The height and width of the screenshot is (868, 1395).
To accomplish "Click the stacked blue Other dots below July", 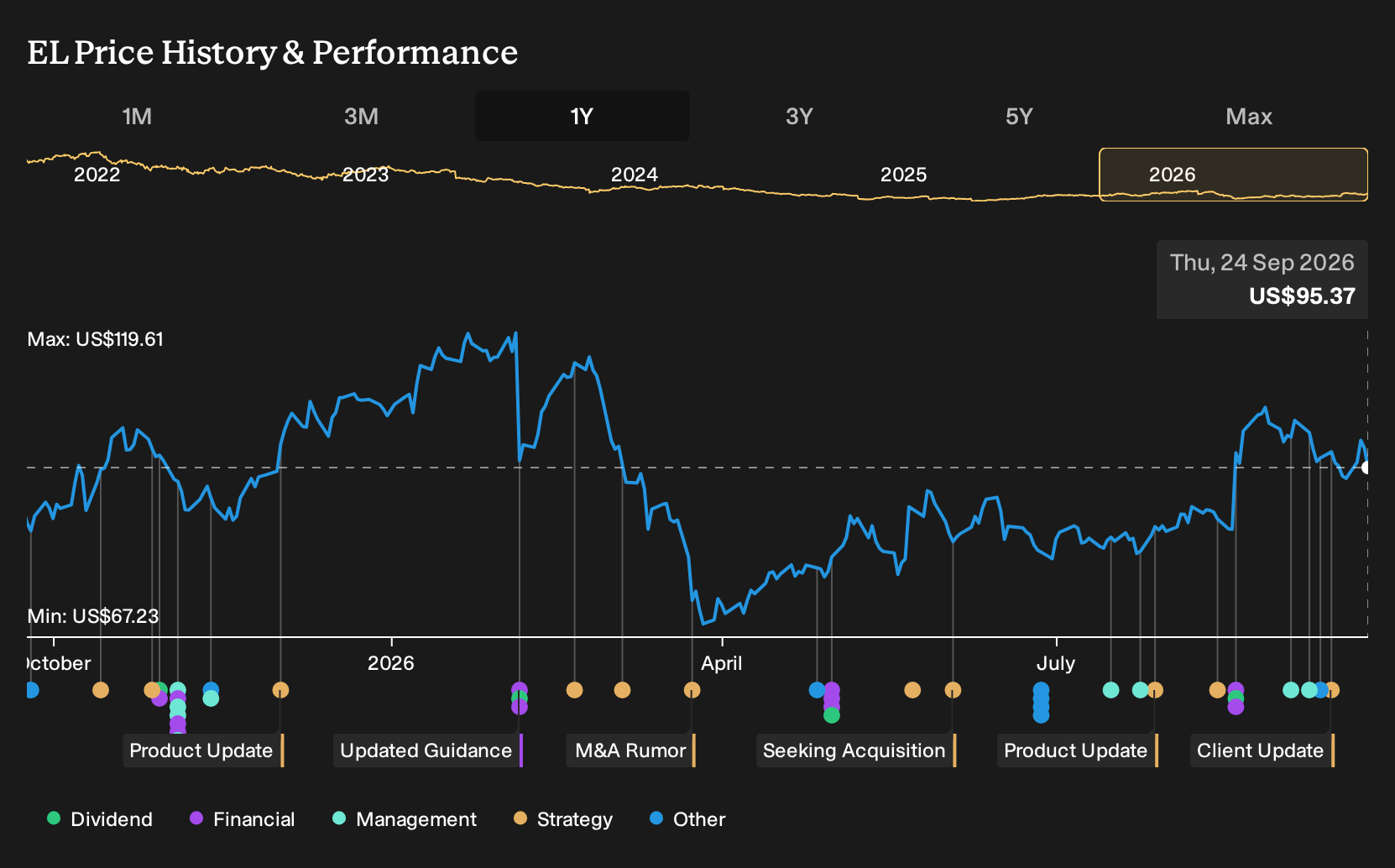I will (x=1041, y=703).
